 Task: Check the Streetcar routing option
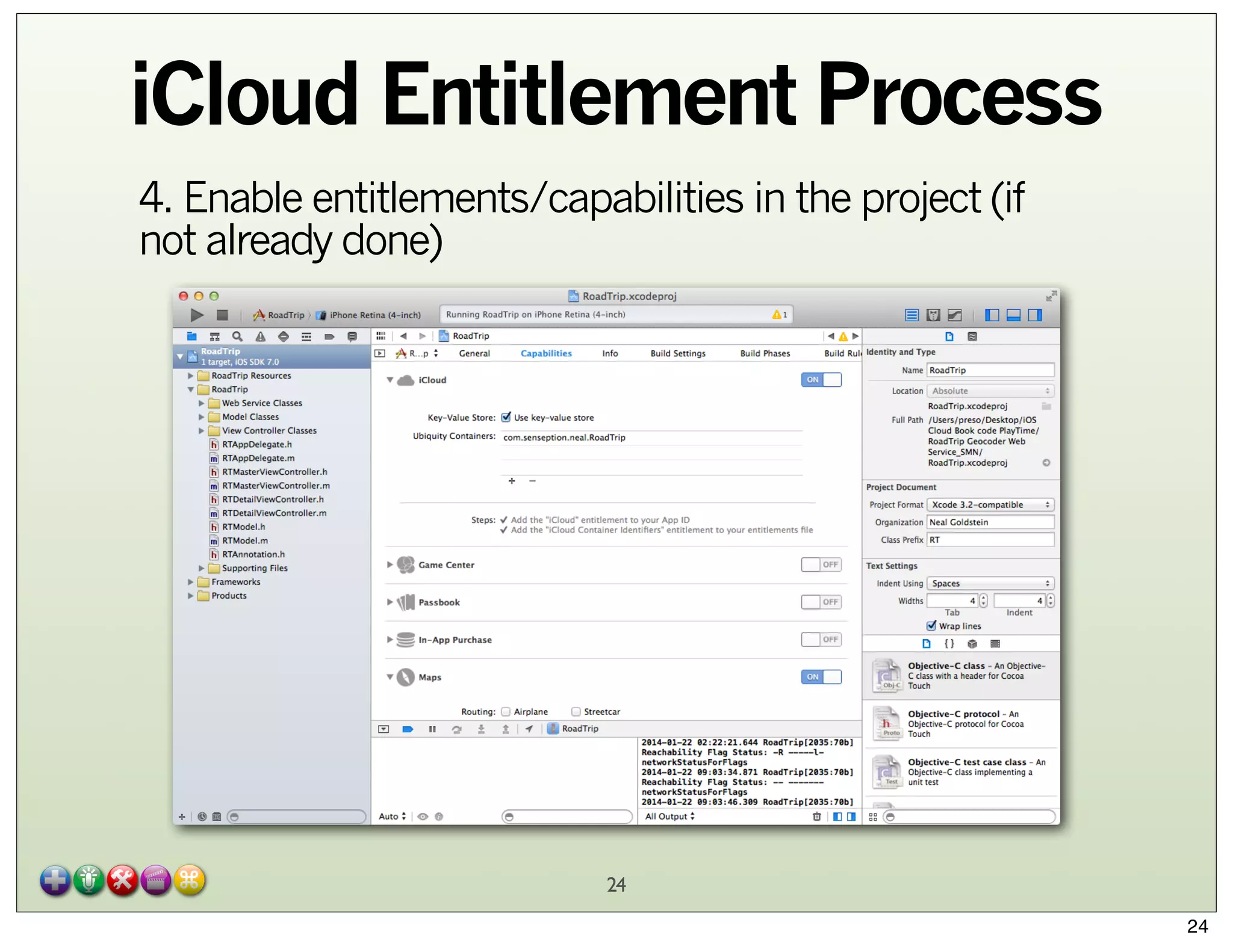(576, 712)
